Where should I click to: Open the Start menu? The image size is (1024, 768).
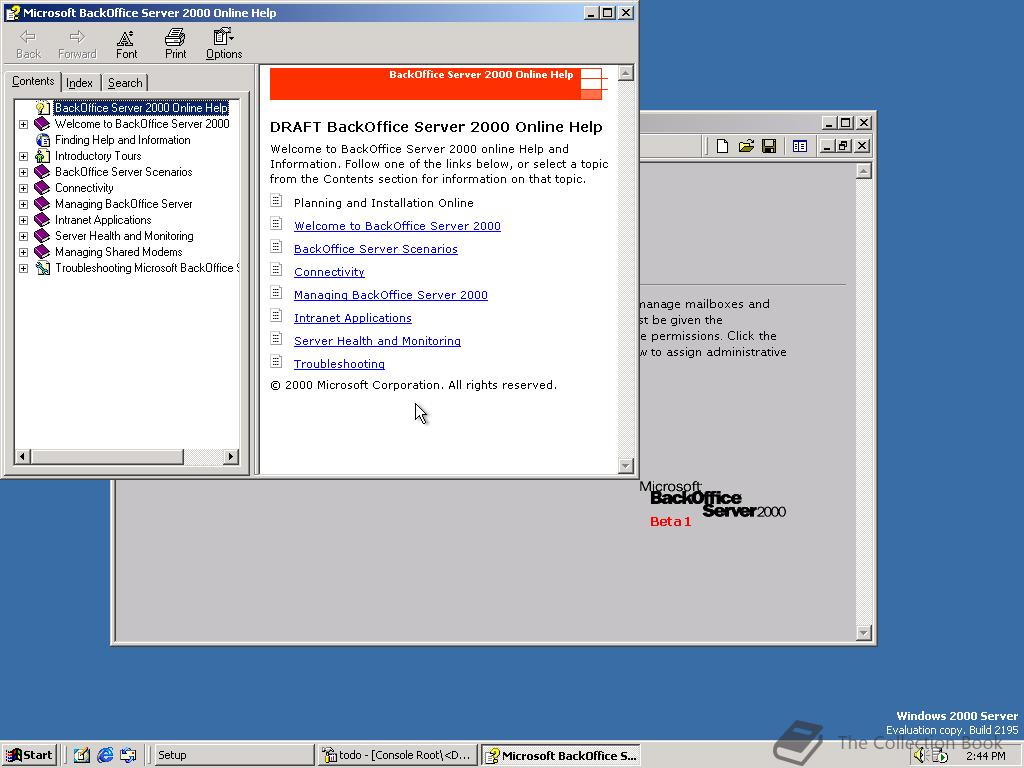pos(29,756)
